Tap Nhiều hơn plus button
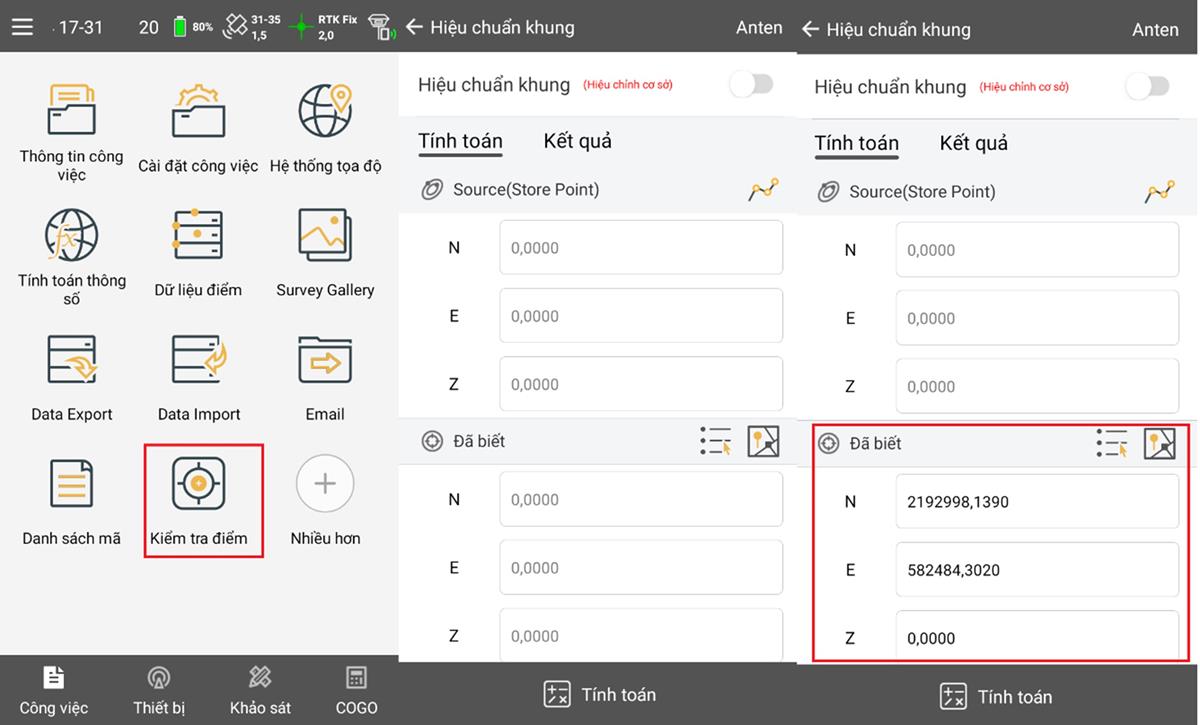 tap(325, 484)
